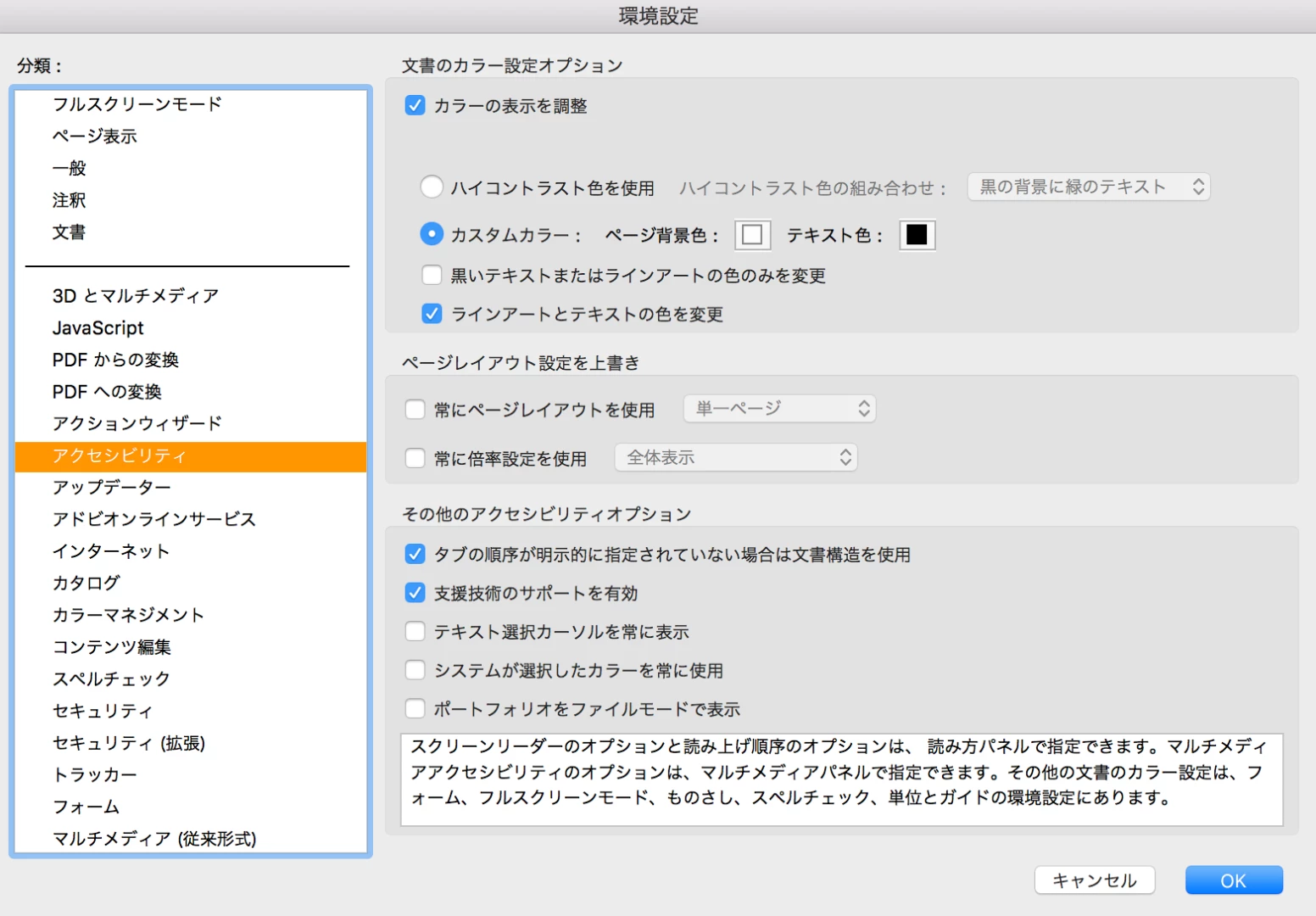Click the キャンセル button
Viewport: 1316px width, 916px height.
(1095, 880)
